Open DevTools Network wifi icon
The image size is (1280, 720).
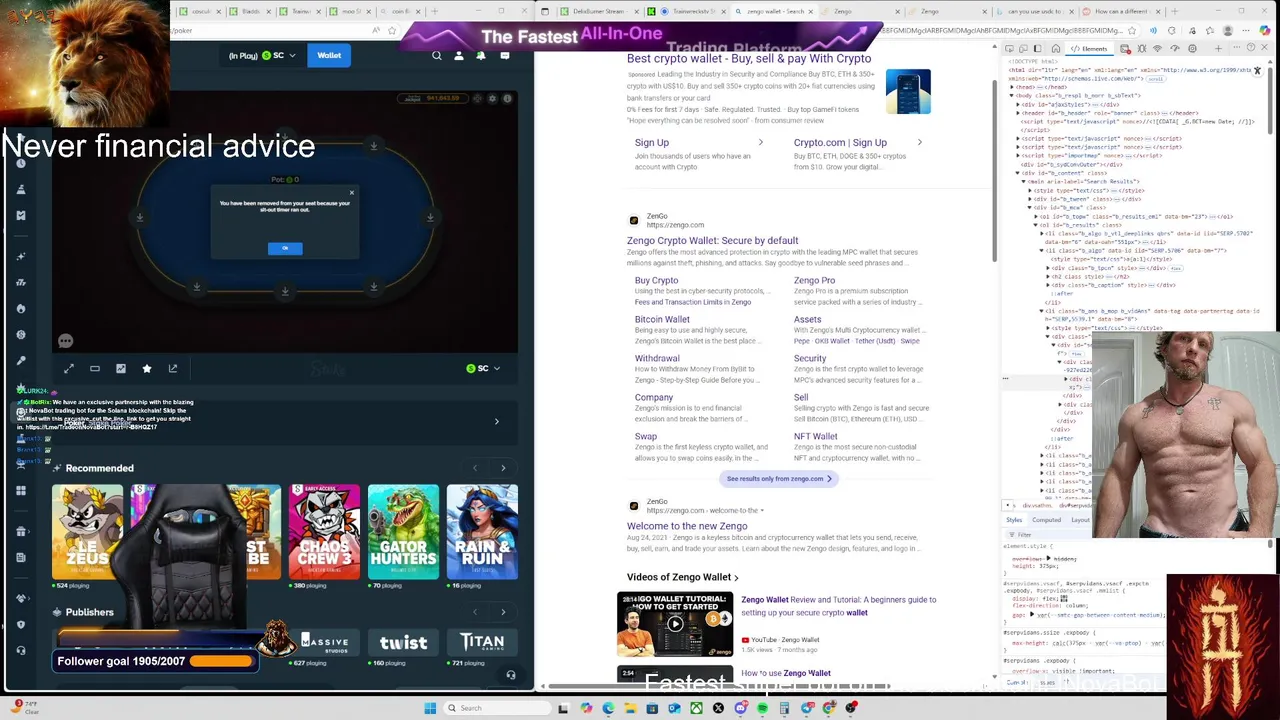pos(1158,48)
